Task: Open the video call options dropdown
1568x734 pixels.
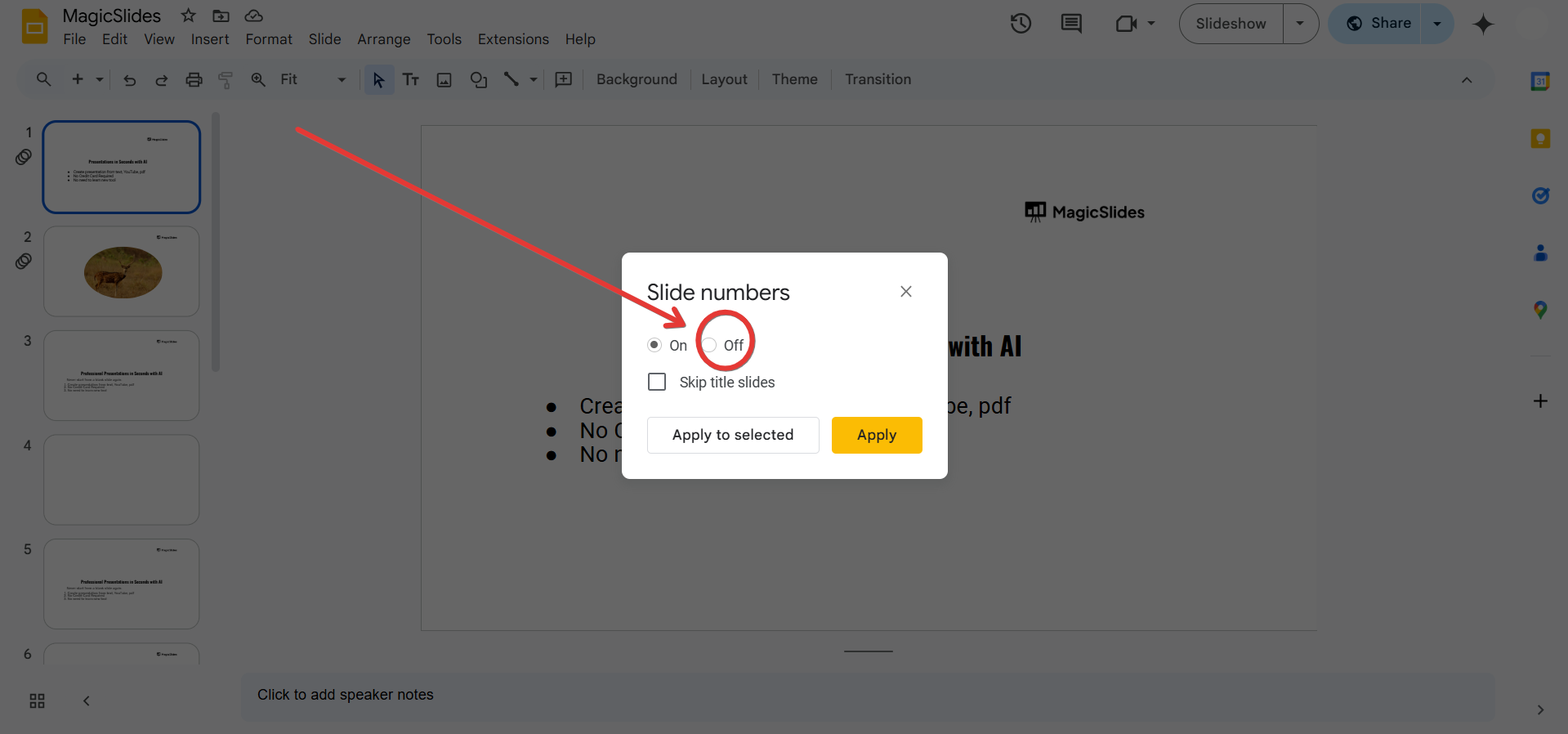Action: coord(1151,24)
